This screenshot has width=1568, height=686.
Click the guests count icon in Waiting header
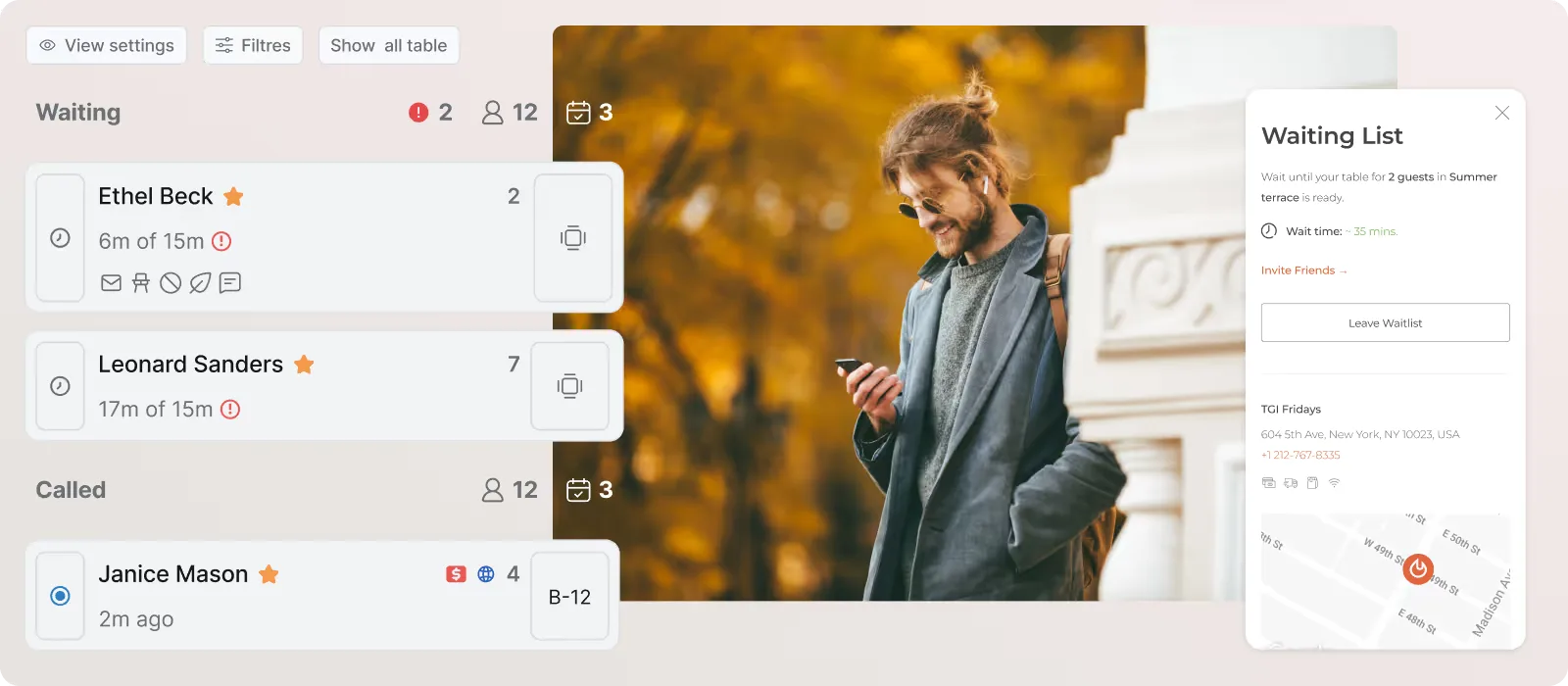click(x=493, y=113)
